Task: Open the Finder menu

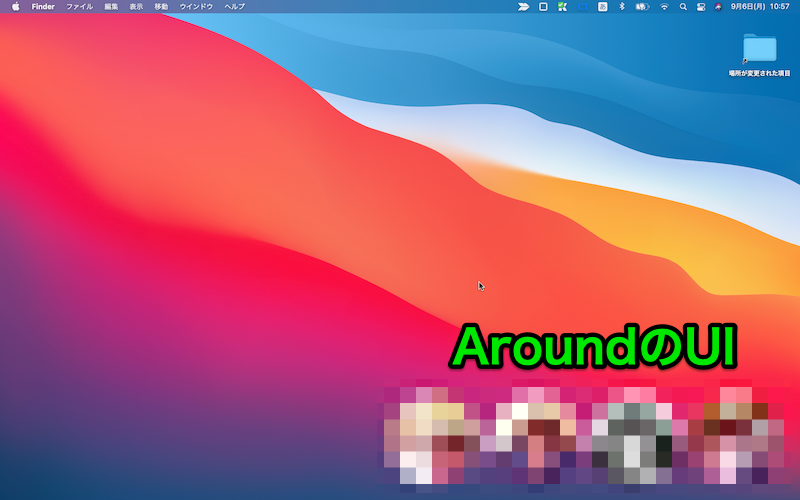Action: (x=43, y=7)
